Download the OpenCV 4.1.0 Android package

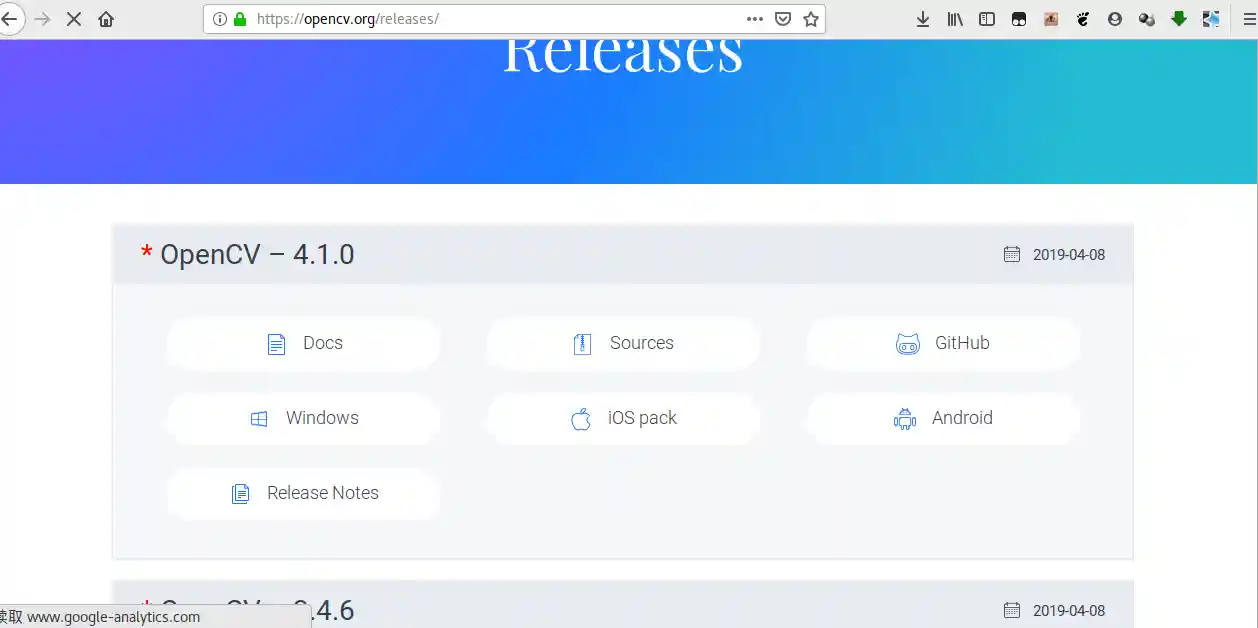pos(943,418)
